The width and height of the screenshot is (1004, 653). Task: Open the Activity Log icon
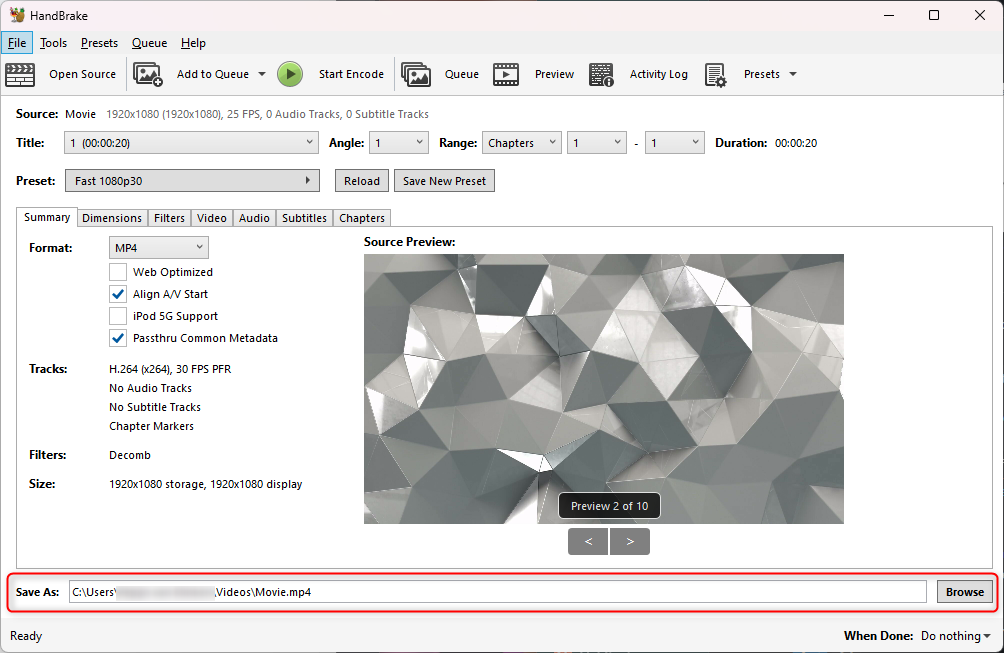[601, 74]
